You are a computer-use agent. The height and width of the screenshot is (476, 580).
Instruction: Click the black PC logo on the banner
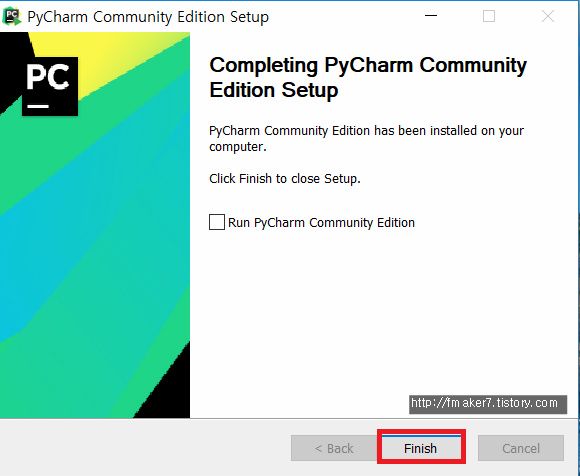[x=50, y=86]
